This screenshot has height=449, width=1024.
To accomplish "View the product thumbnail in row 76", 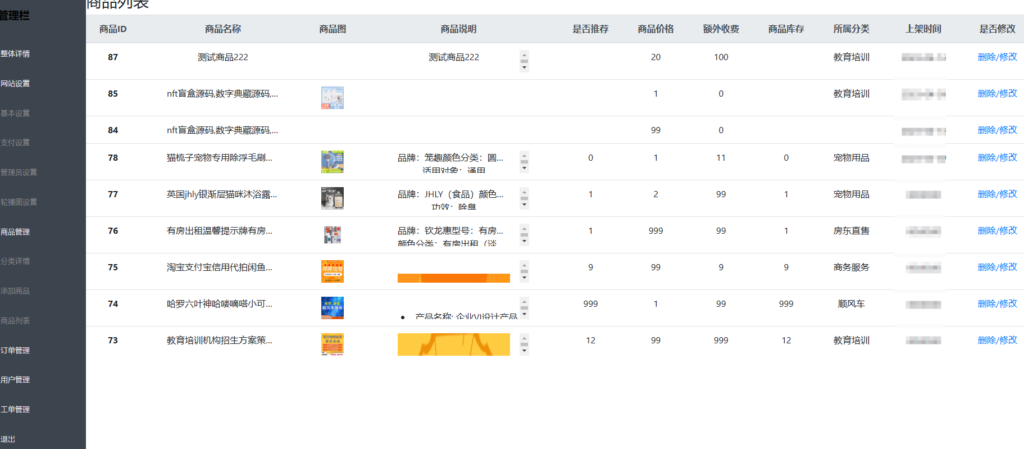I will pos(332,234).
